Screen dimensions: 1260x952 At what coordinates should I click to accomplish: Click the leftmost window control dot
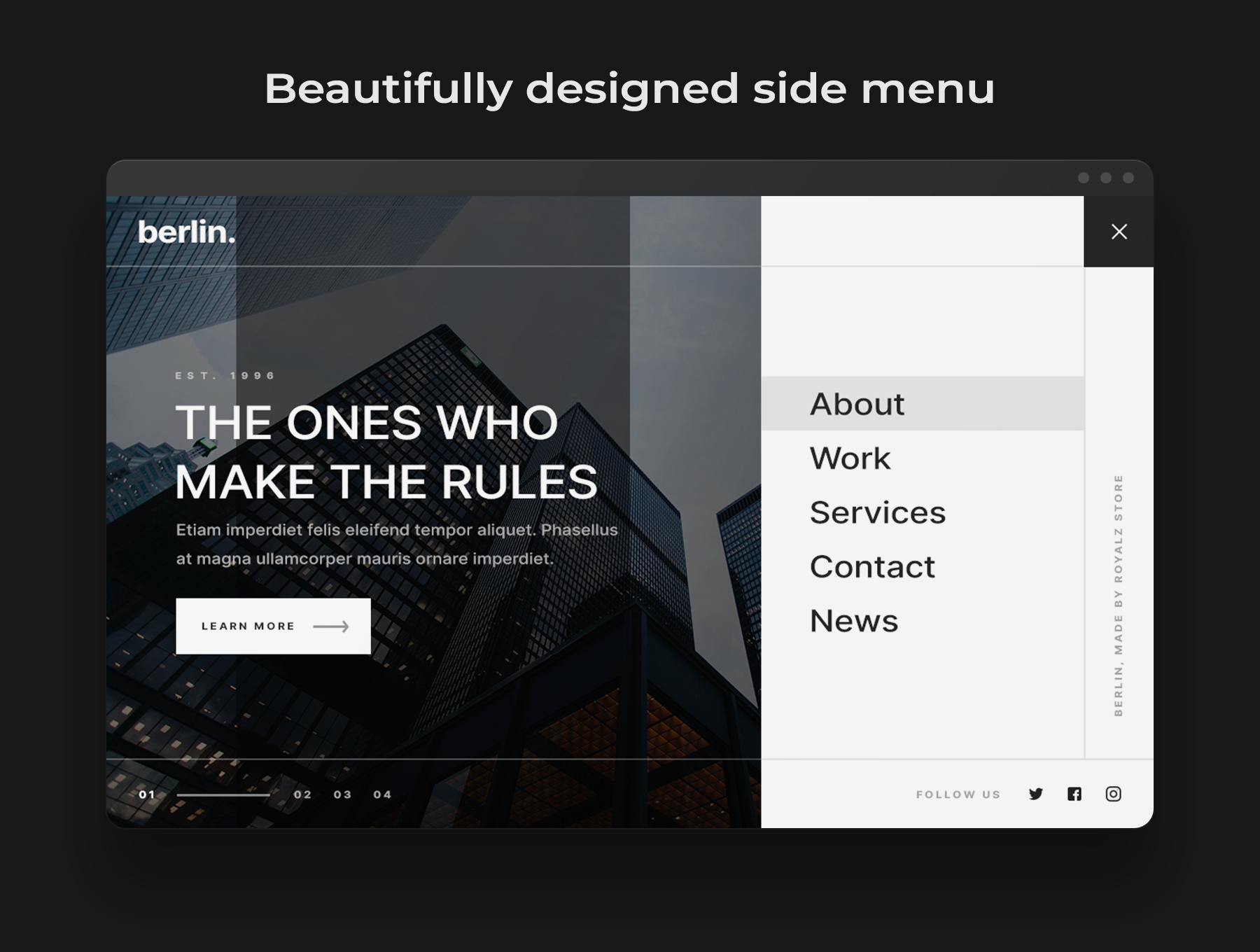pos(1084,178)
